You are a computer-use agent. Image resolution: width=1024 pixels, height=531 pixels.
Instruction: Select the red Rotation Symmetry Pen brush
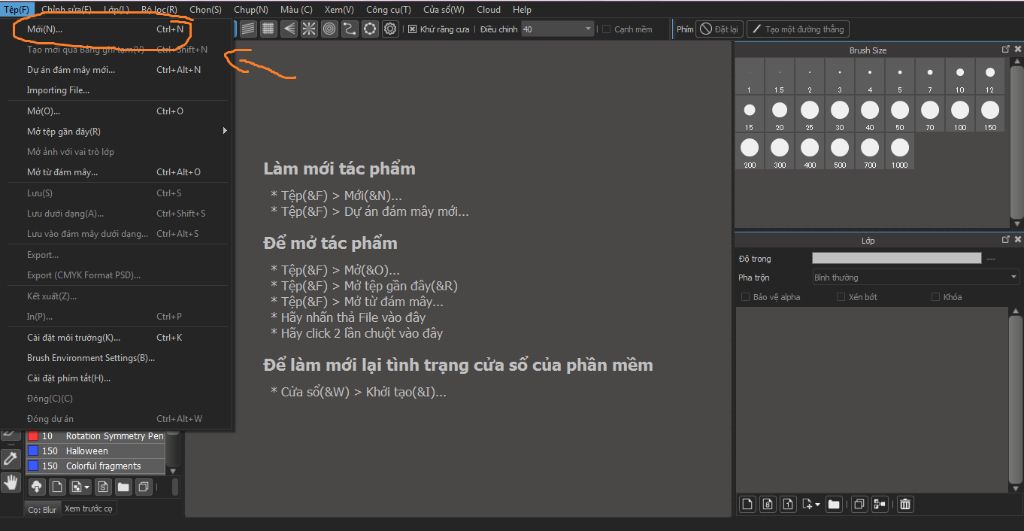click(95, 436)
